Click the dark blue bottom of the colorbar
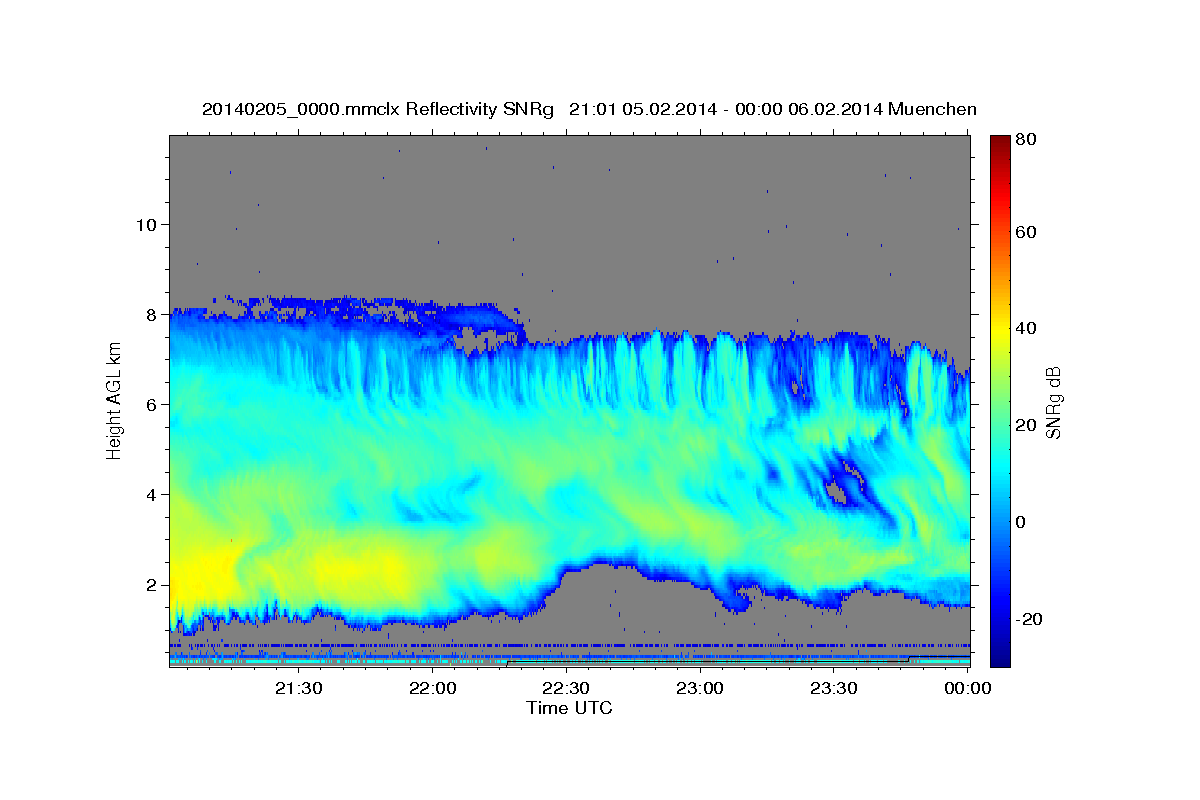This screenshot has height=800, width=1200. tap(1000, 655)
